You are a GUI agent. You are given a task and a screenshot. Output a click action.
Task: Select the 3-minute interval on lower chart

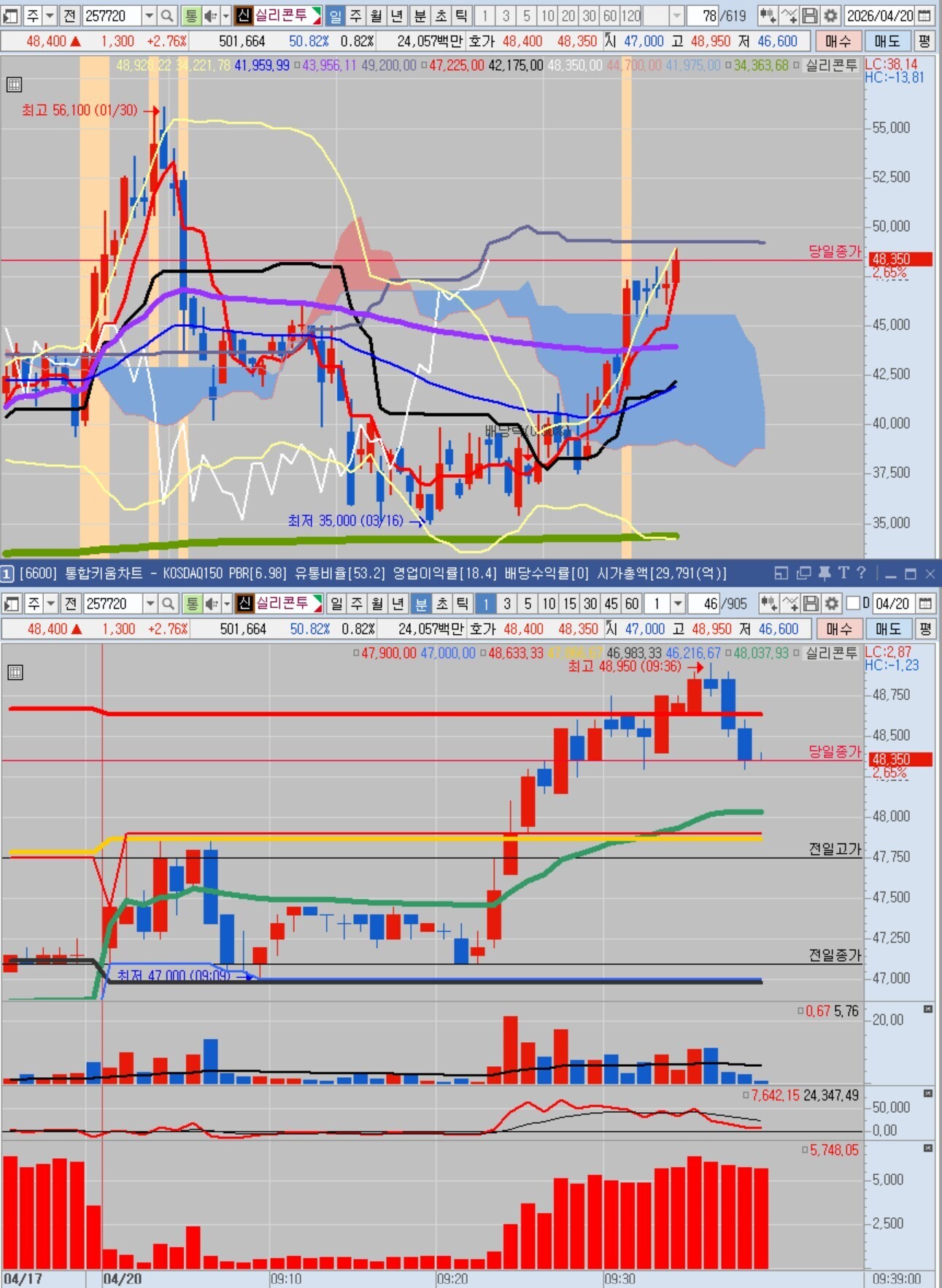pyautogui.click(x=507, y=603)
